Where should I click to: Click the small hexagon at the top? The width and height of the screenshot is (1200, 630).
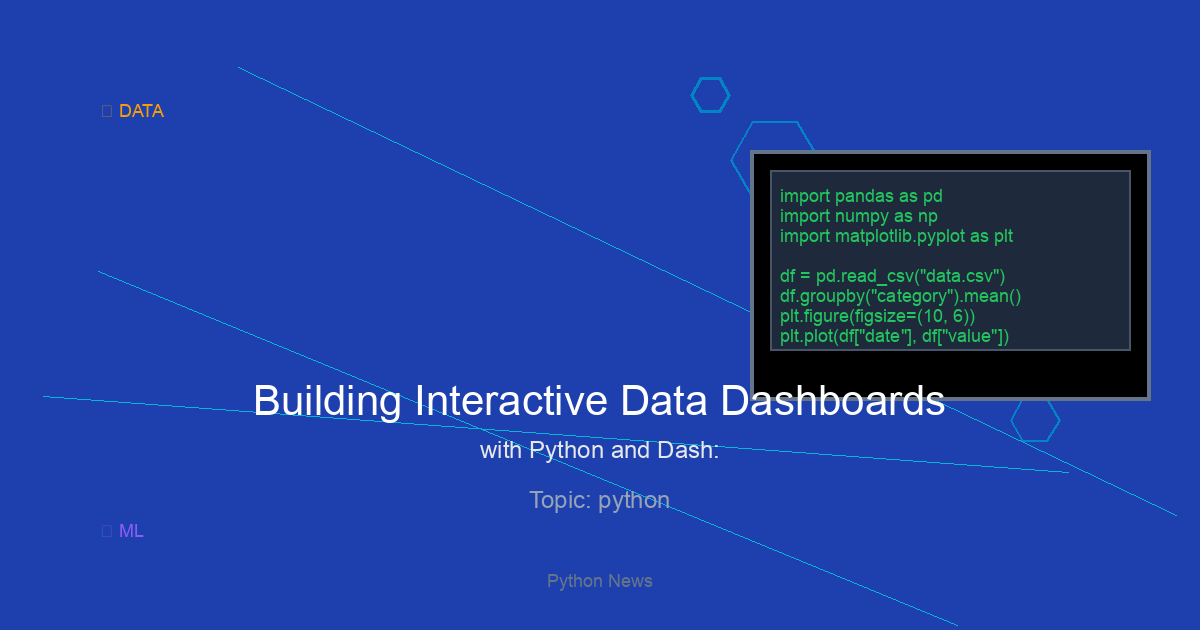(x=710, y=95)
